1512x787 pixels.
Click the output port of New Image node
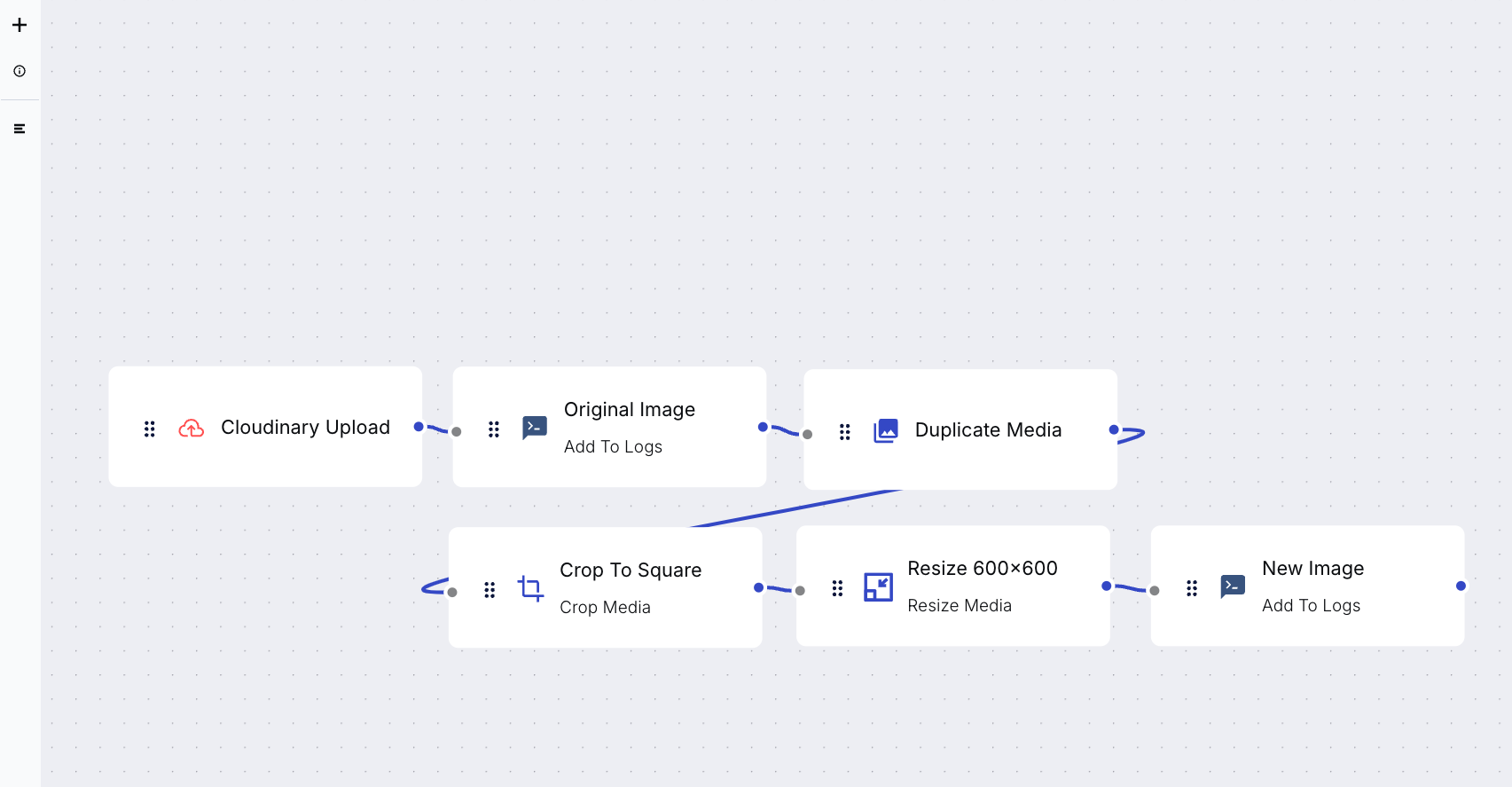(1461, 586)
